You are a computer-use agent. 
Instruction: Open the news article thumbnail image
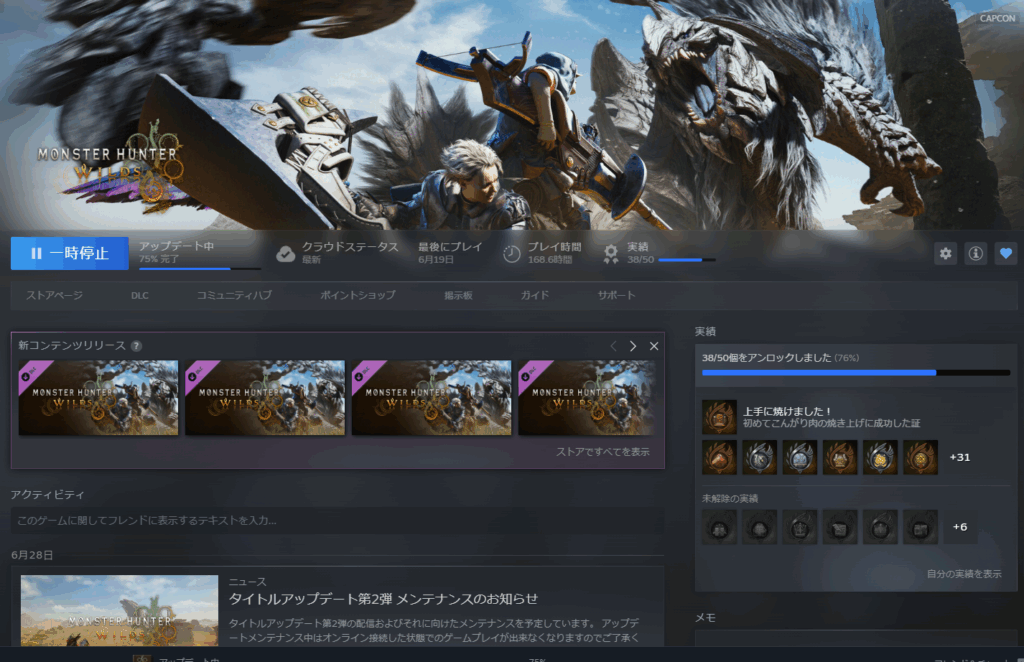point(120,610)
